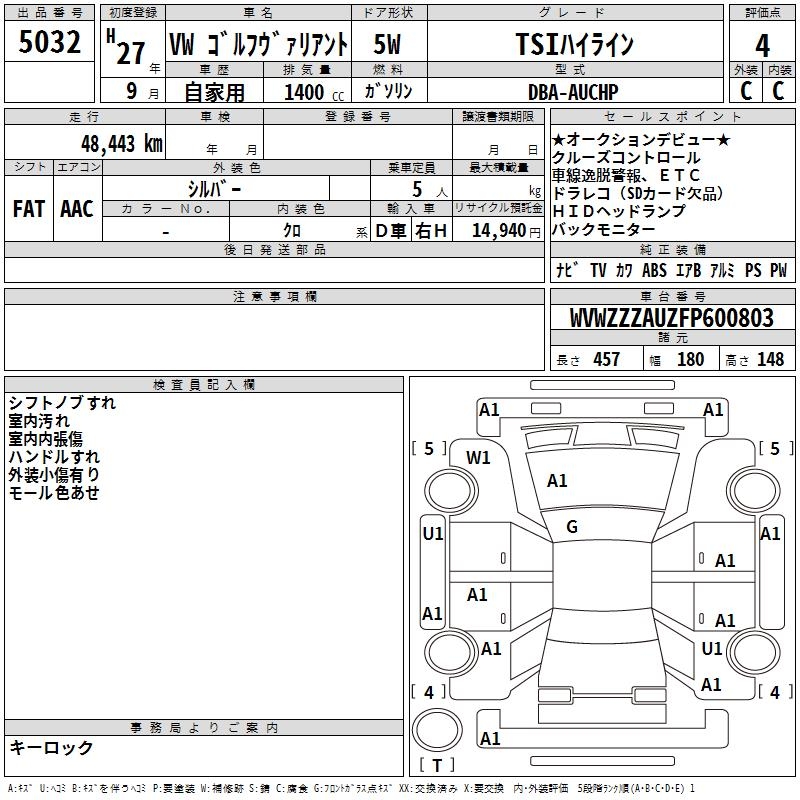Select the model code DBA-AUCHP
800x800 pixels.
point(573,92)
